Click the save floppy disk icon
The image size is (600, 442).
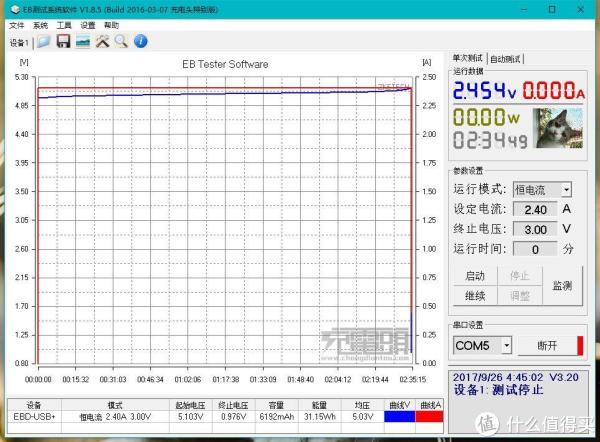point(63,42)
